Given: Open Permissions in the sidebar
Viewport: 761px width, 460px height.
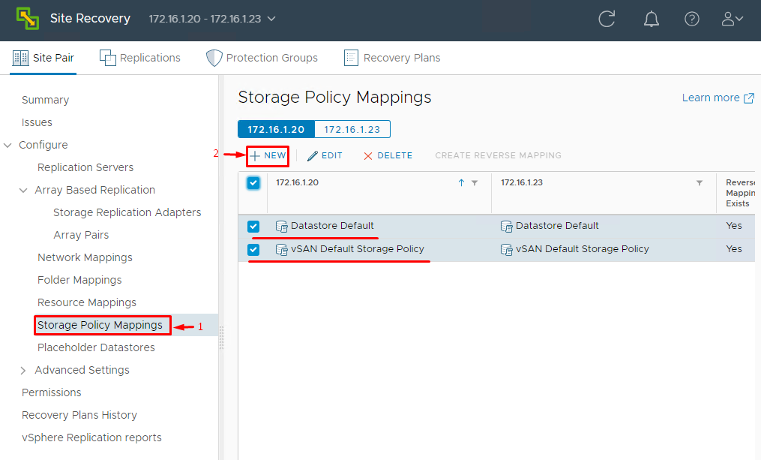Looking at the screenshot, I should pos(51,392).
